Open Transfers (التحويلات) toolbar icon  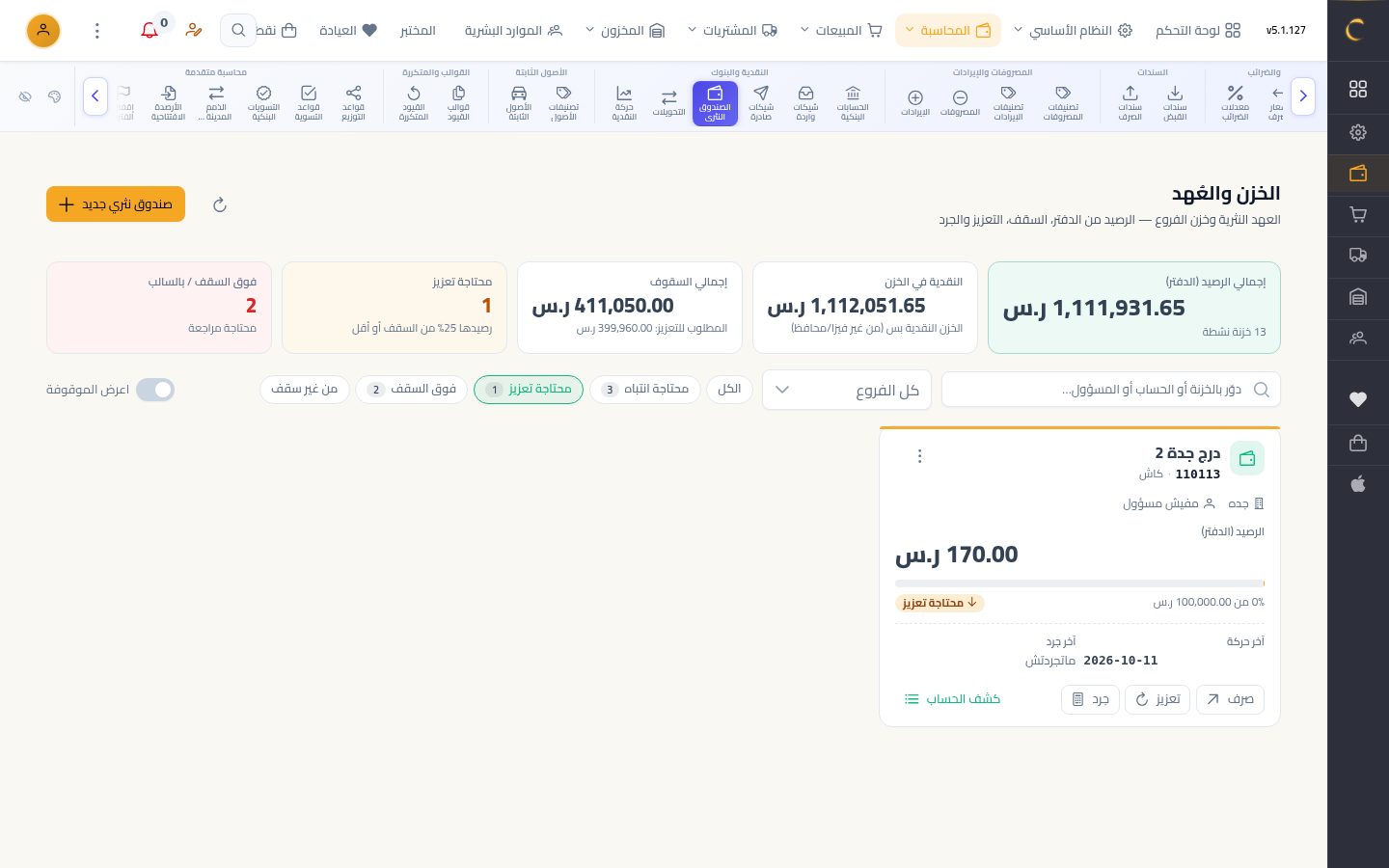(x=668, y=102)
